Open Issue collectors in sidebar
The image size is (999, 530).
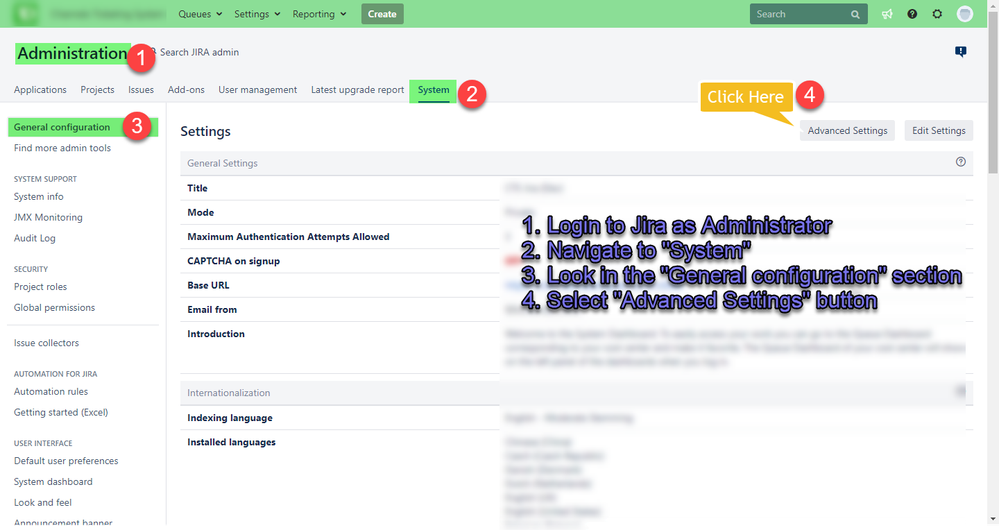point(47,343)
